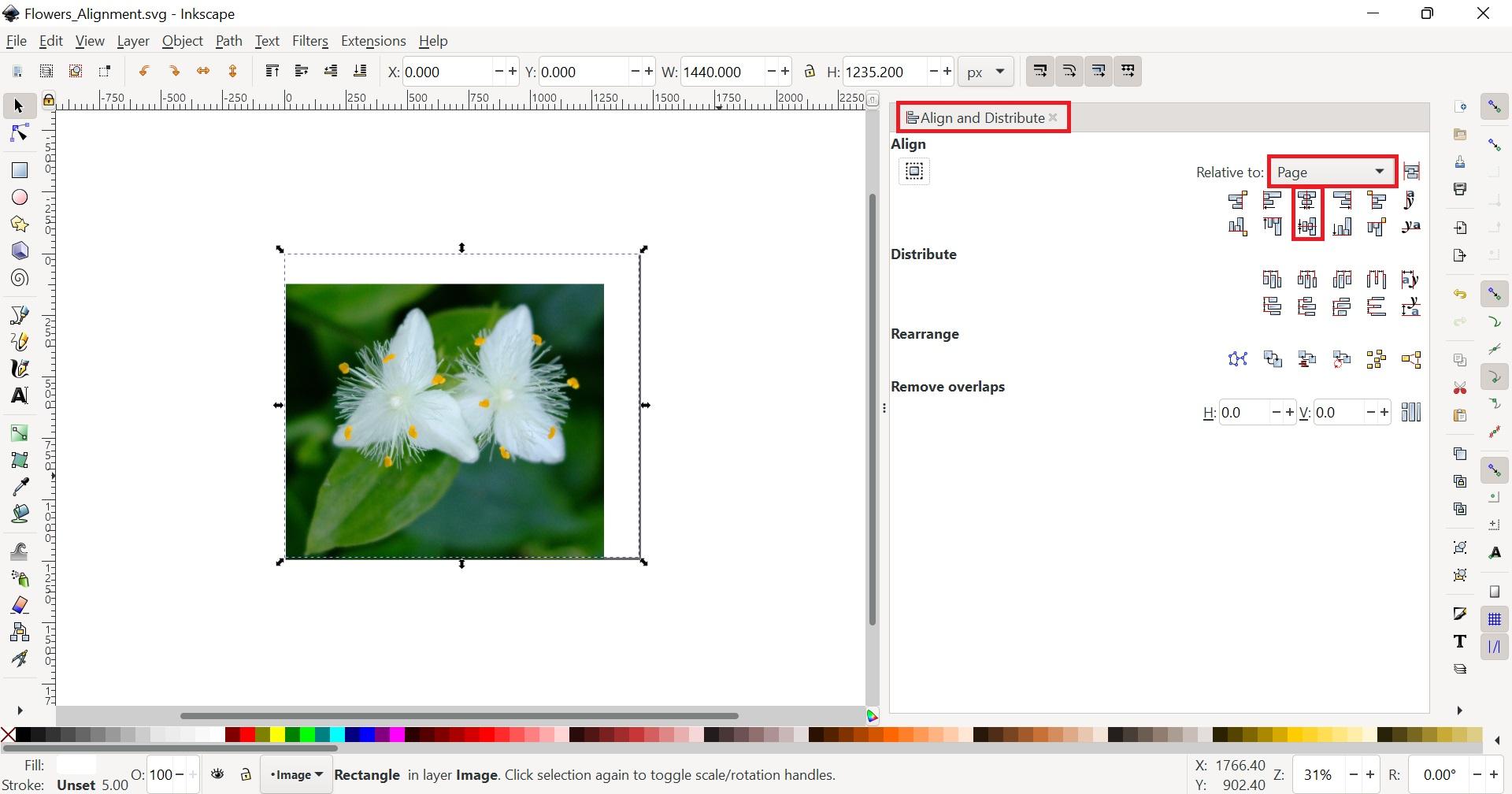The image size is (1512, 794).
Task: Edit the W width input field
Action: click(x=721, y=71)
